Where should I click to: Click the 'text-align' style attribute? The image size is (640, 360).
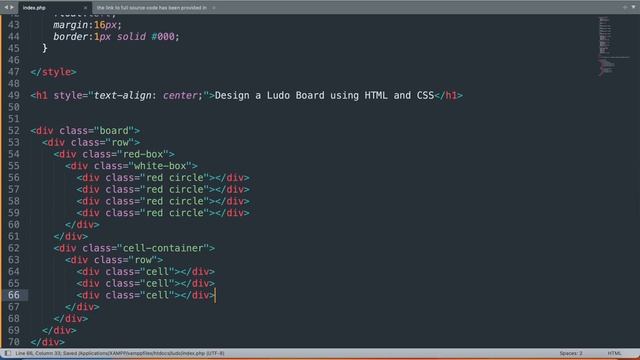click(122, 96)
